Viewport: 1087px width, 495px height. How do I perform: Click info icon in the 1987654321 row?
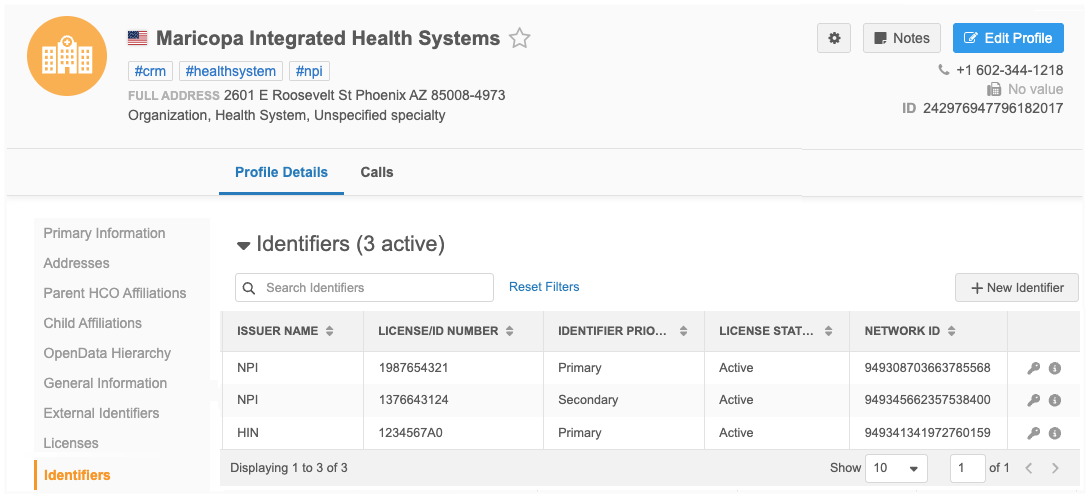(1054, 368)
